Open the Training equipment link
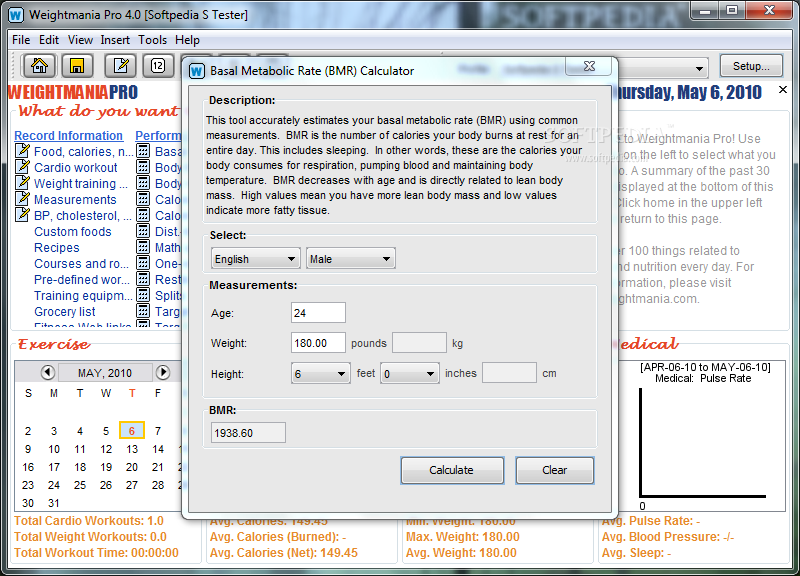This screenshot has width=800, height=576. pyautogui.click(x=83, y=295)
